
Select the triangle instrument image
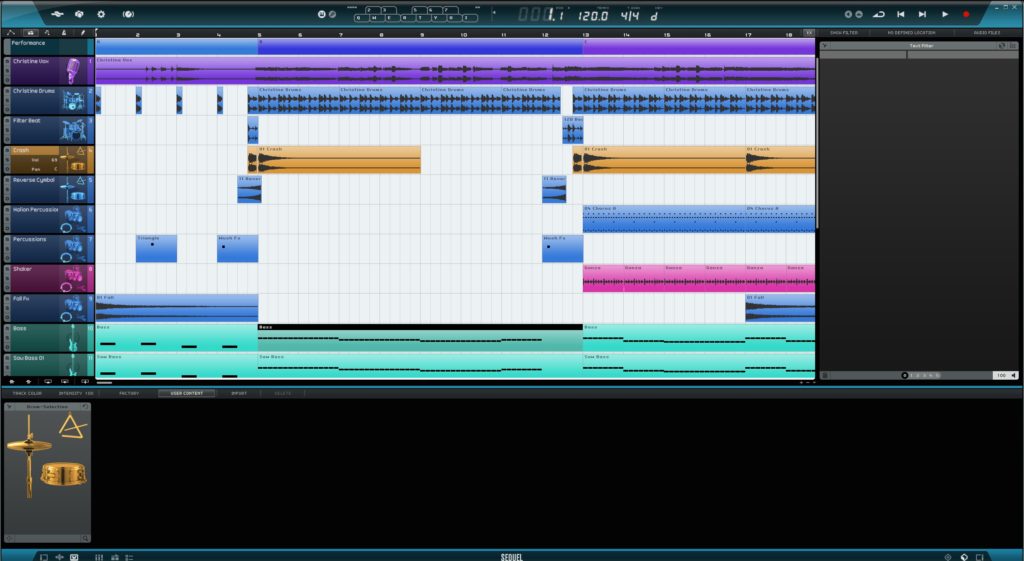71,427
